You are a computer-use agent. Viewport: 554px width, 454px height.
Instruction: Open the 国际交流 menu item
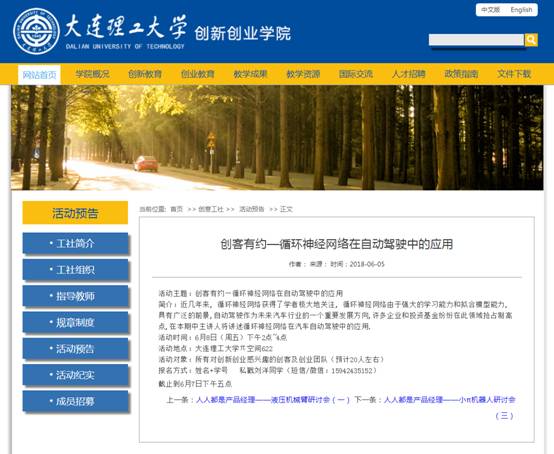[x=356, y=74]
